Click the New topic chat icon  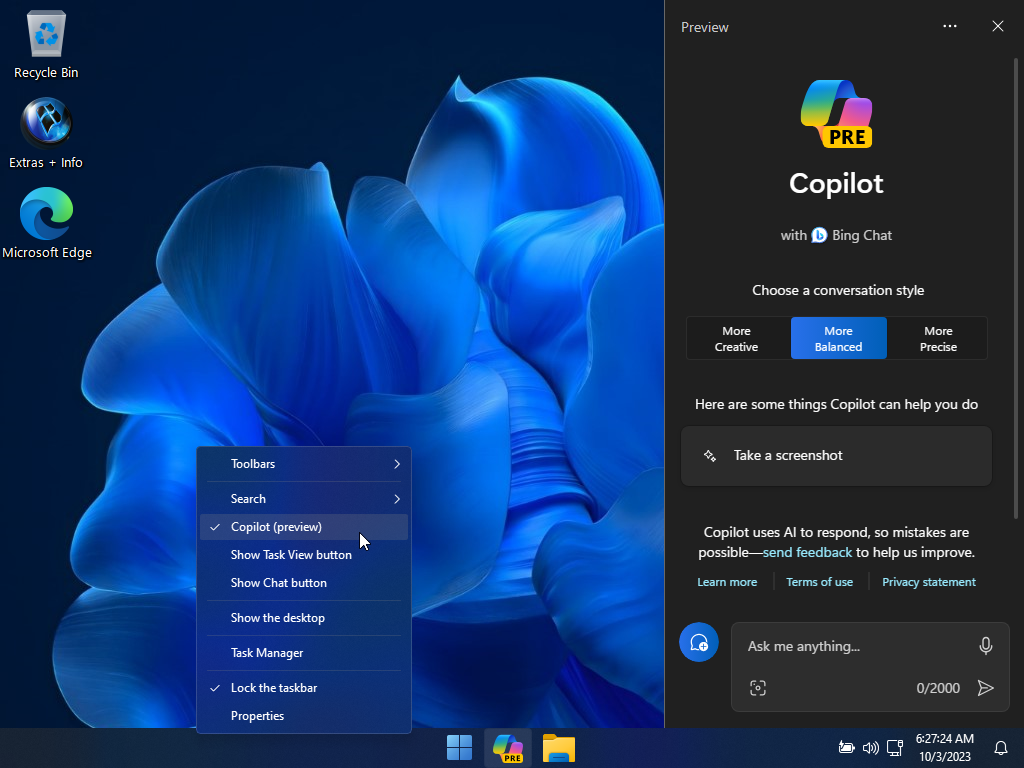point(698,642)
